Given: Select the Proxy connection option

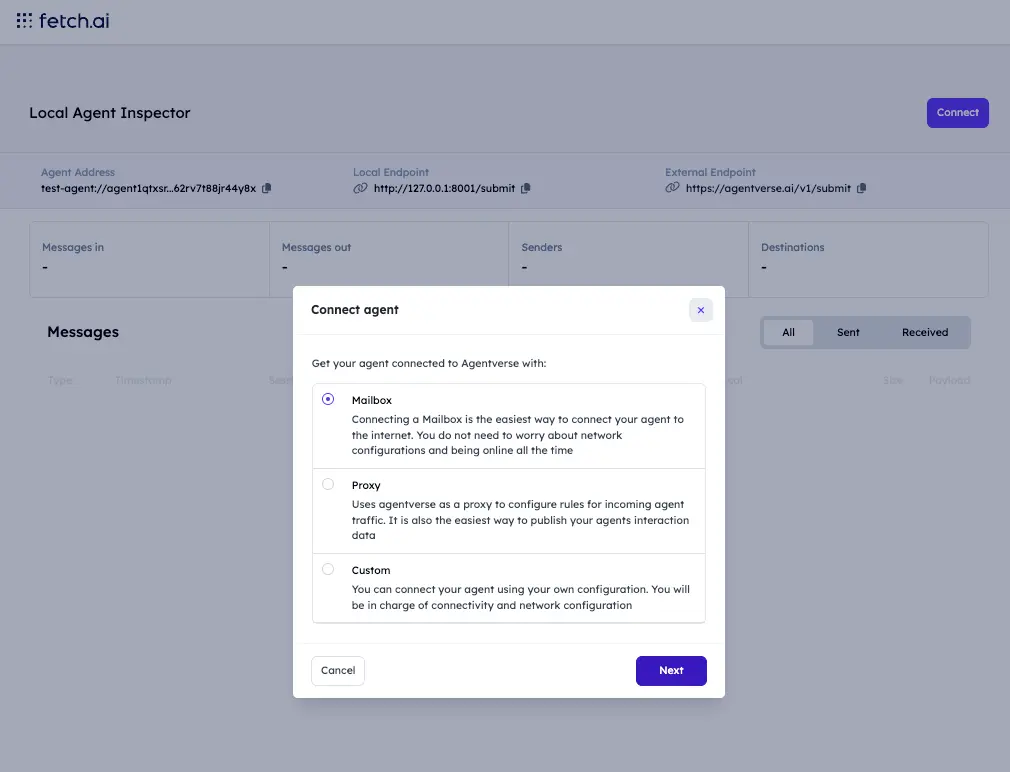Looking at the screenshot, I should click(x=327, y=484).
